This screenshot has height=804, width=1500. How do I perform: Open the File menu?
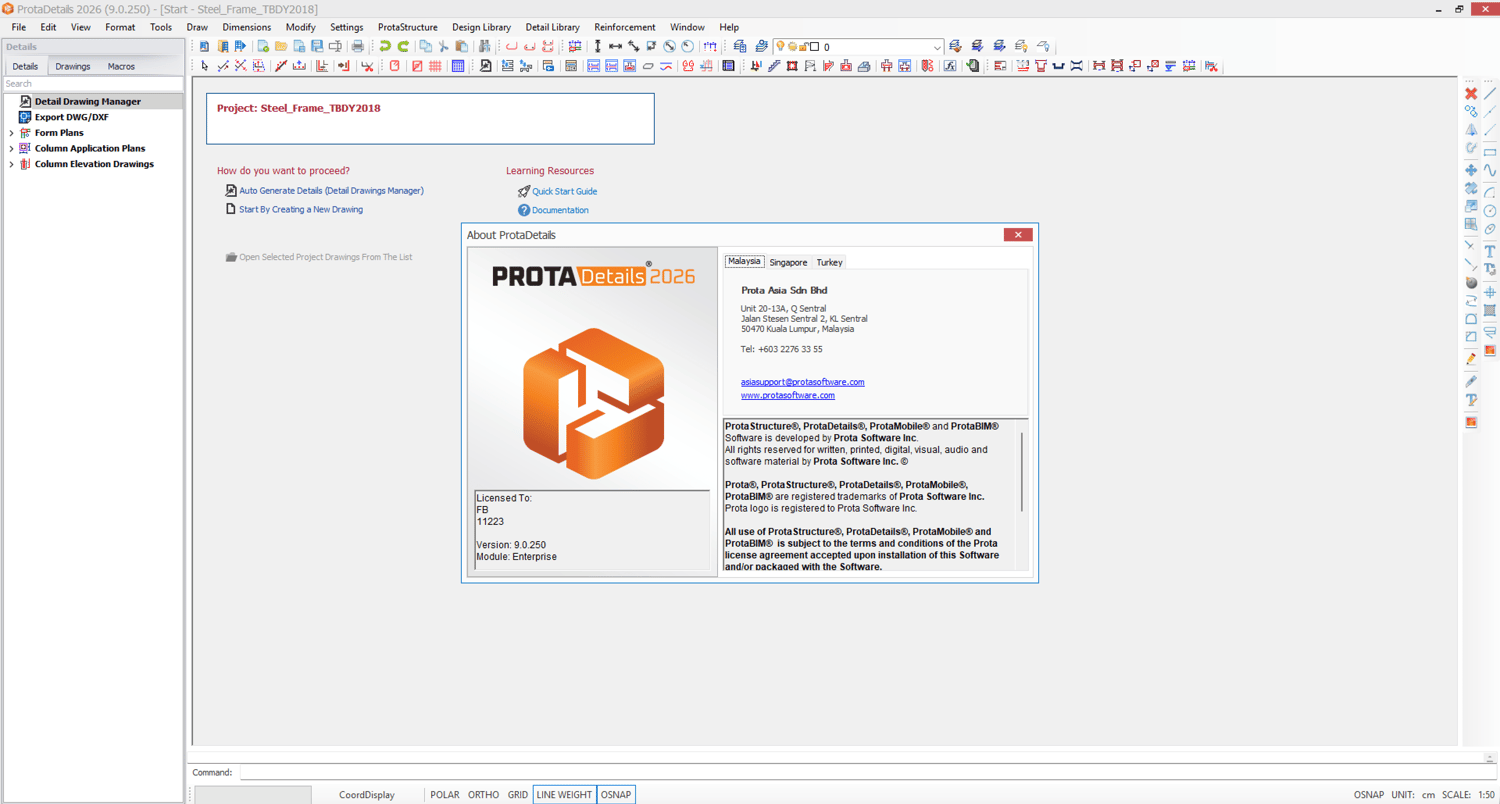coord(19,27)
